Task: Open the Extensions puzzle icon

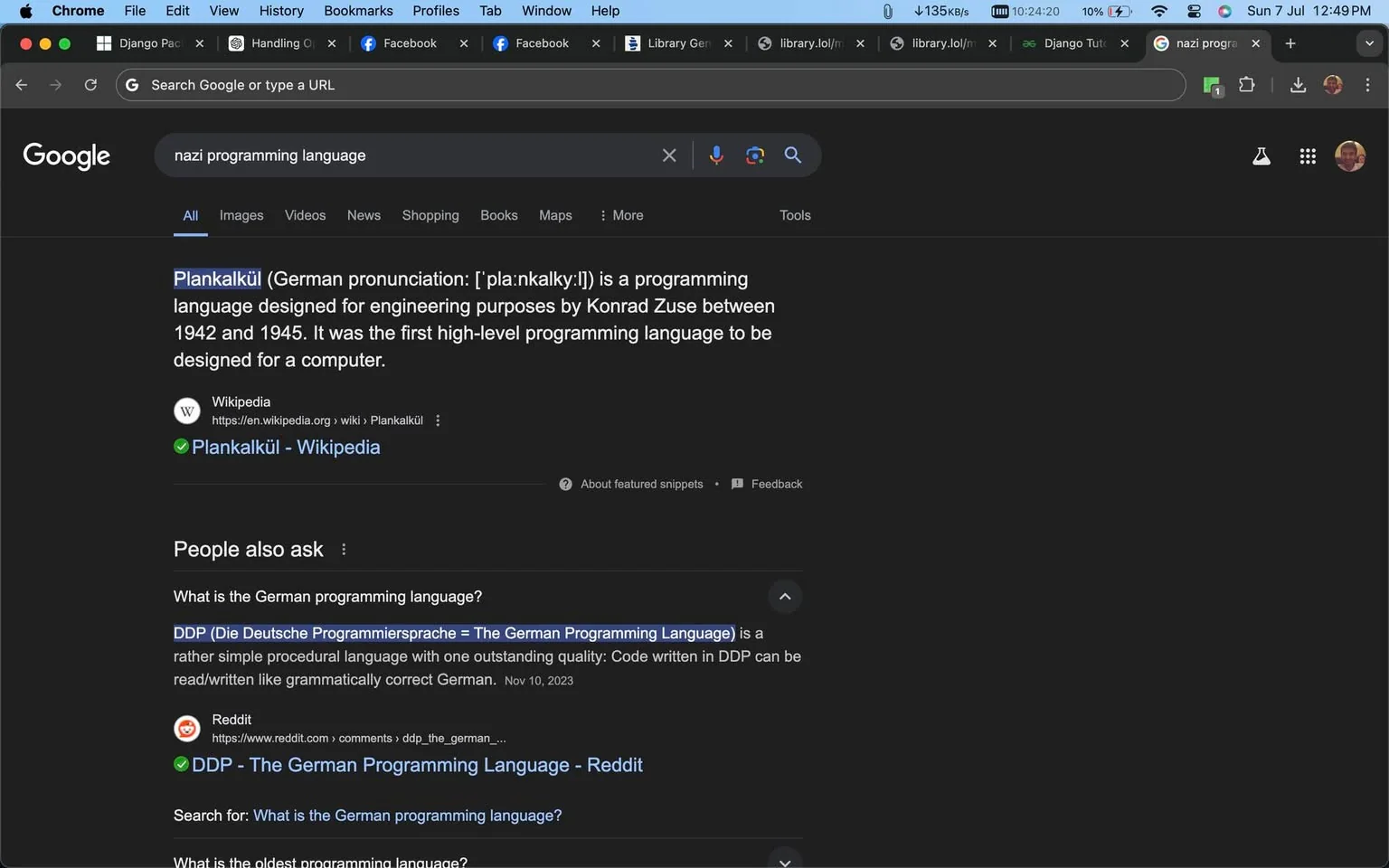Action: (x=1247, y=85)
